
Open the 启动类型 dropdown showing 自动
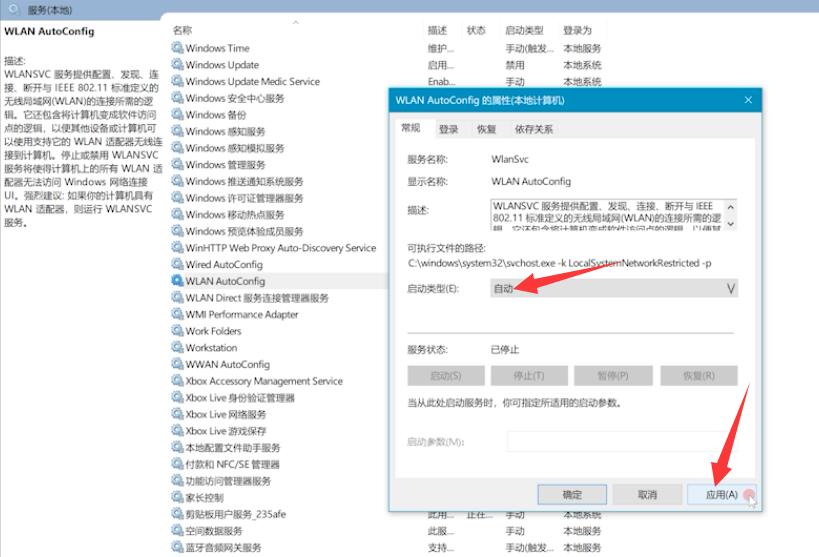tap(614, 288)
